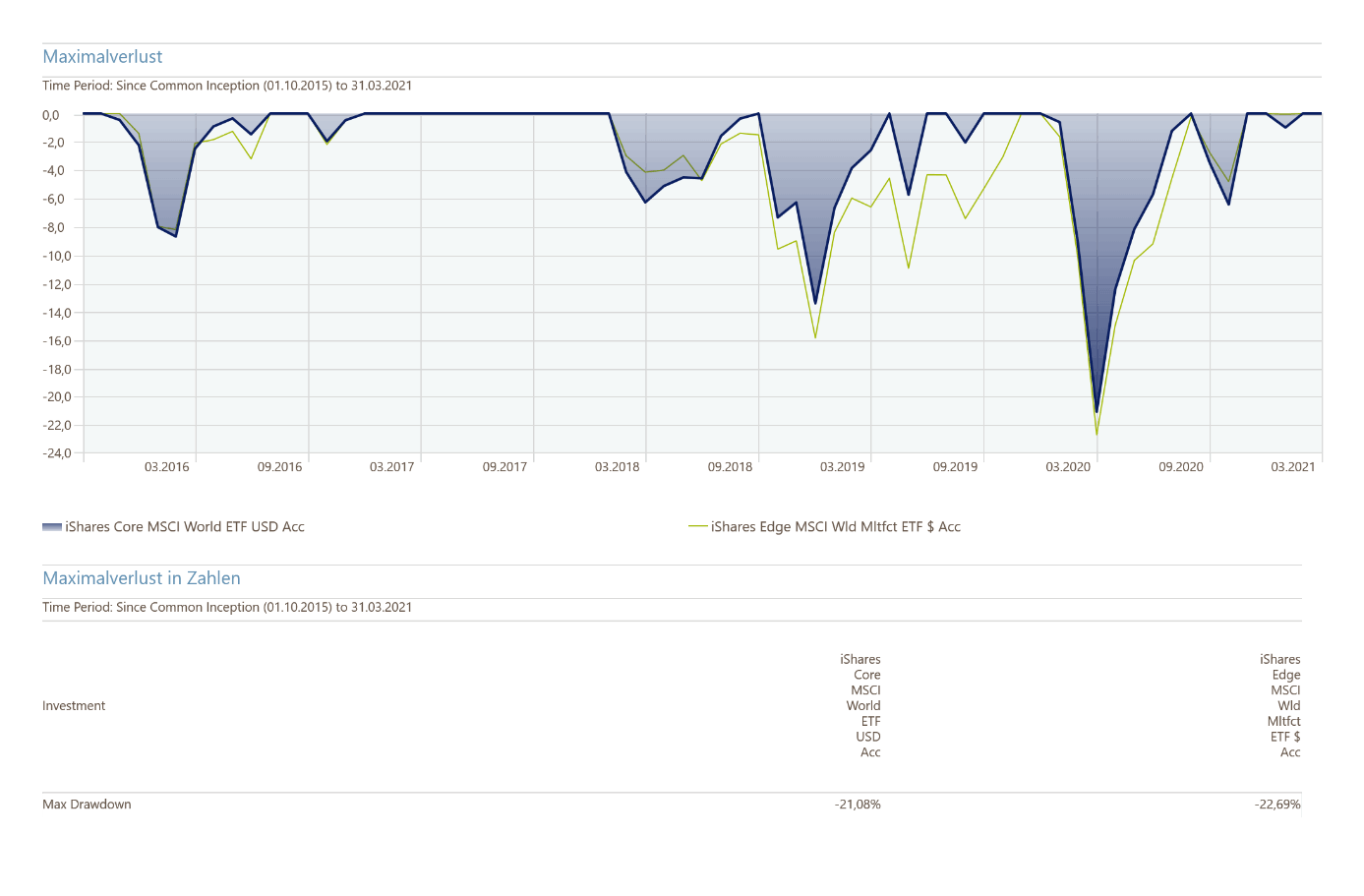This screenshot has height=896, width=1364.
Task: Click the -24,0 y-axis value
Action: (57, 453)
